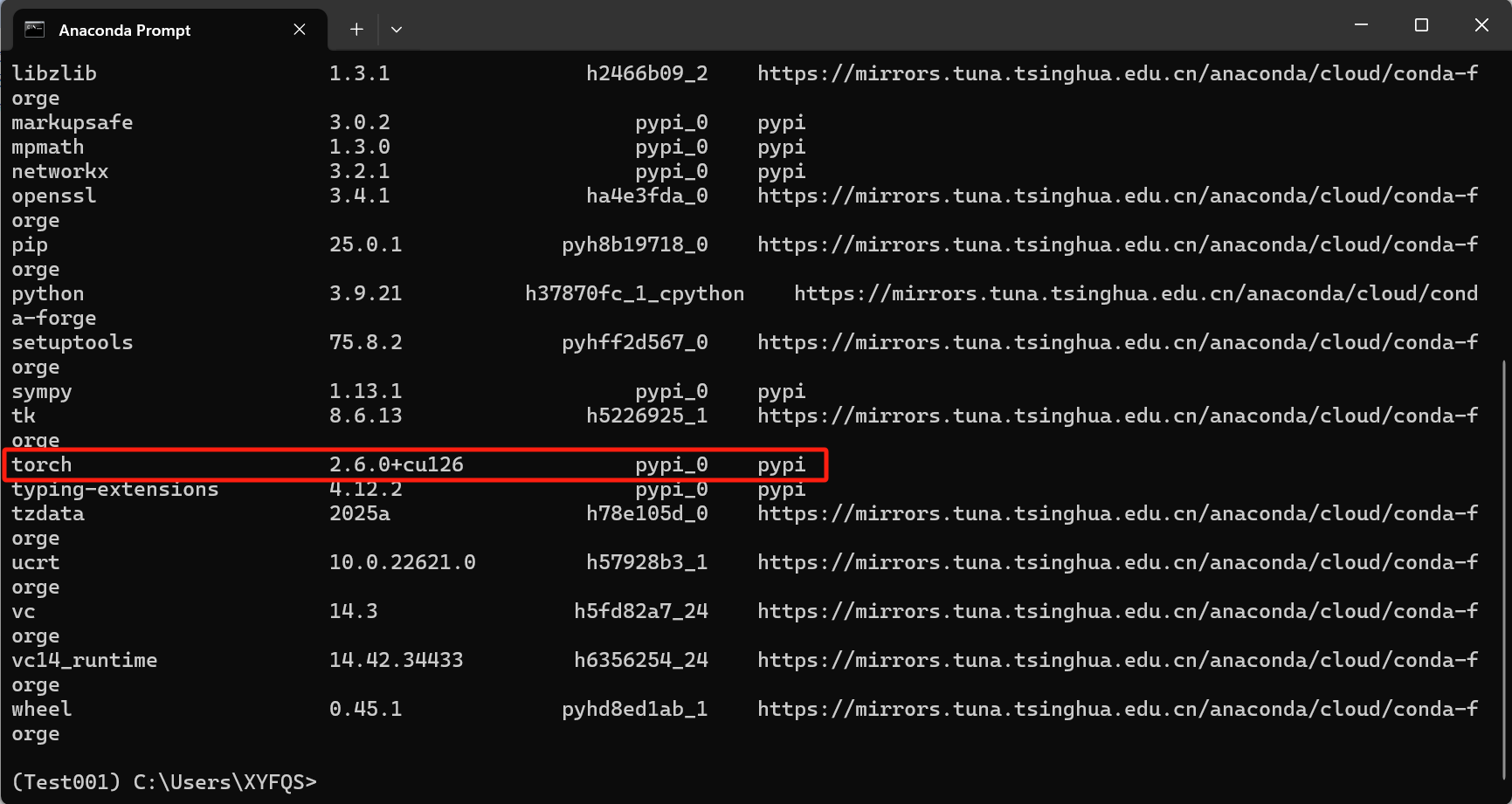Viewport: 1512px width, 804px height.
Task: Click the pip build pyh8b19718_0
Action: (635, 244)
